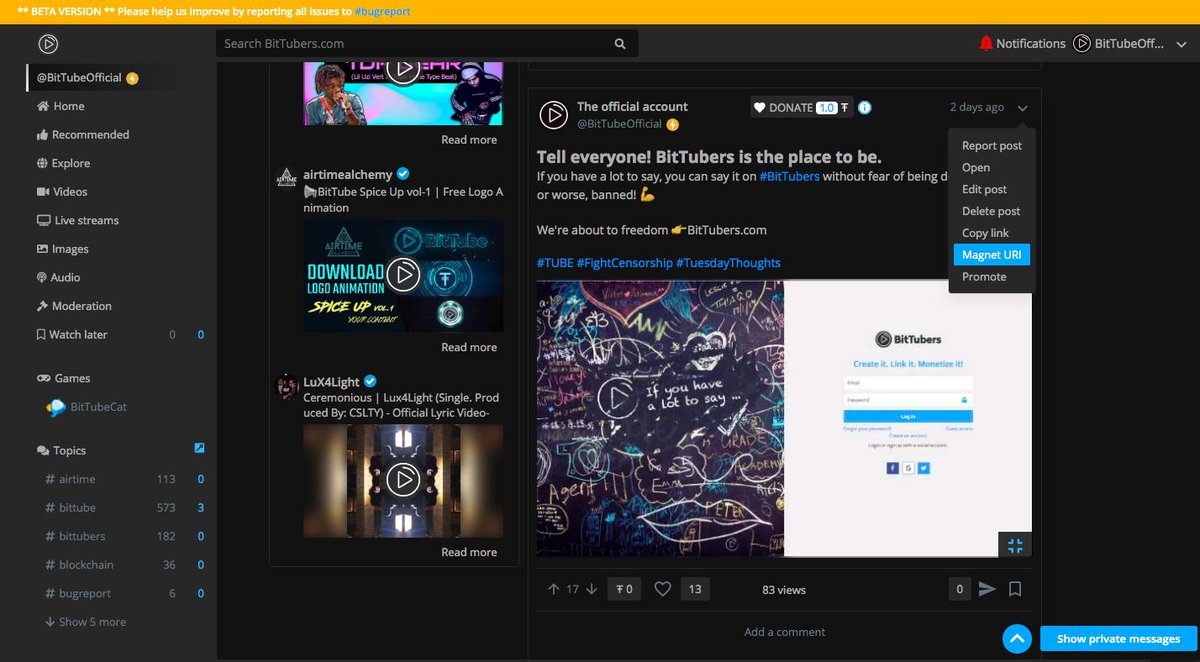Screen dimensions: 1200x662
Task: Play the Ceremonious lyric video
Action: tap(403, 480)
